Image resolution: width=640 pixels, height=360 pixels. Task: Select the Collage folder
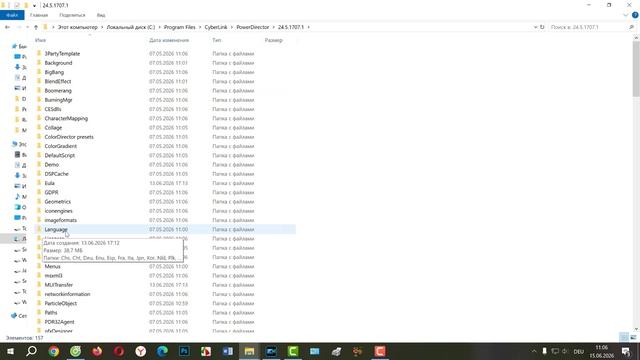point(53,128)
